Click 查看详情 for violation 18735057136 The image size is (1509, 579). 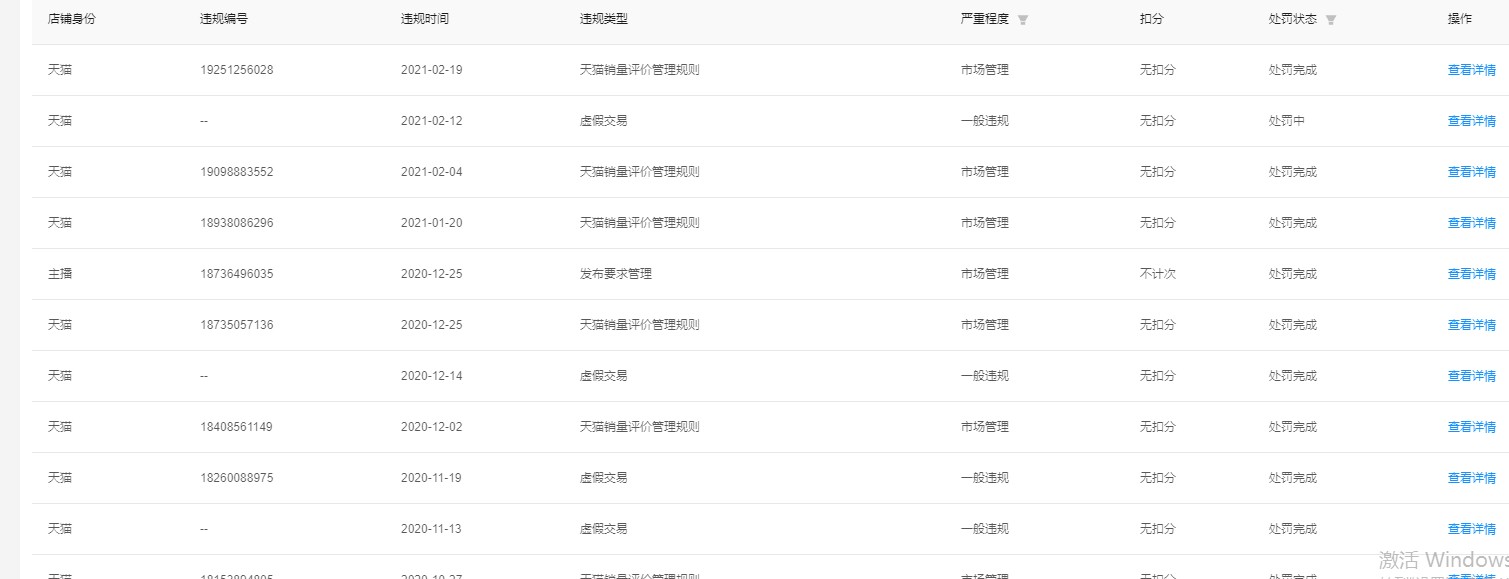(x=1472, y=325)
